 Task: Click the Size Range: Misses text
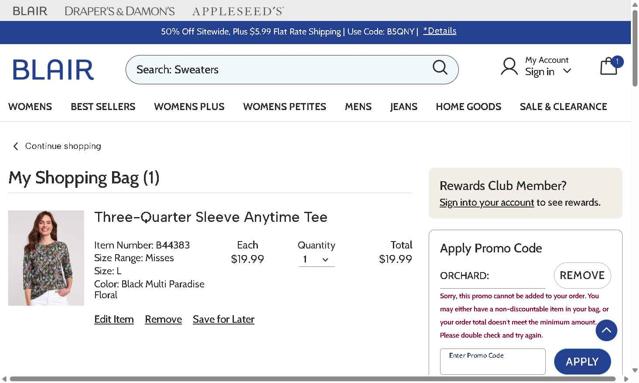(x=134, y=258)
